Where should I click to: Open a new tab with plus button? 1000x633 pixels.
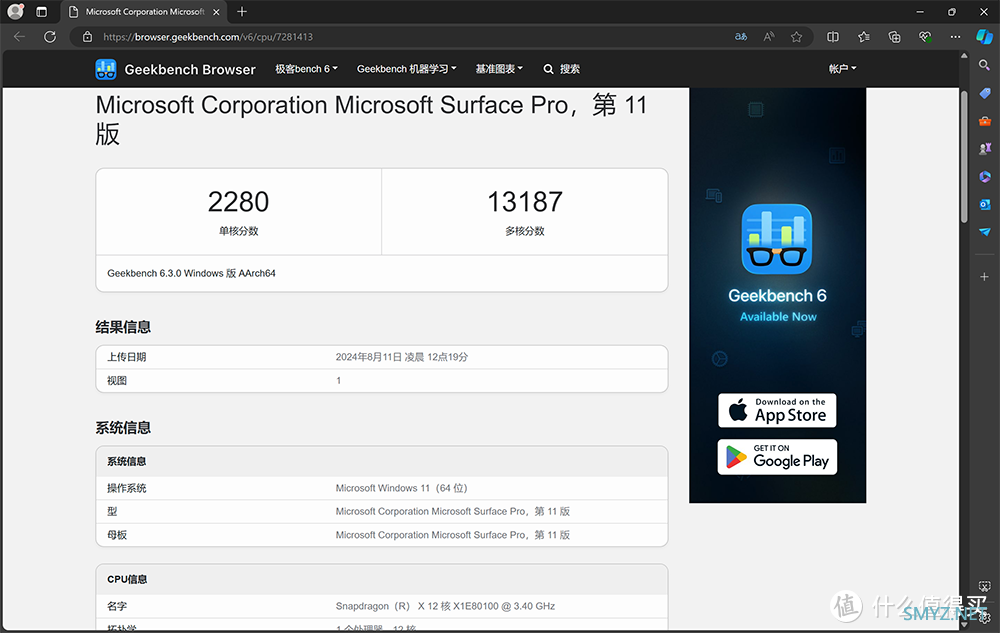(x=242, y=11)
